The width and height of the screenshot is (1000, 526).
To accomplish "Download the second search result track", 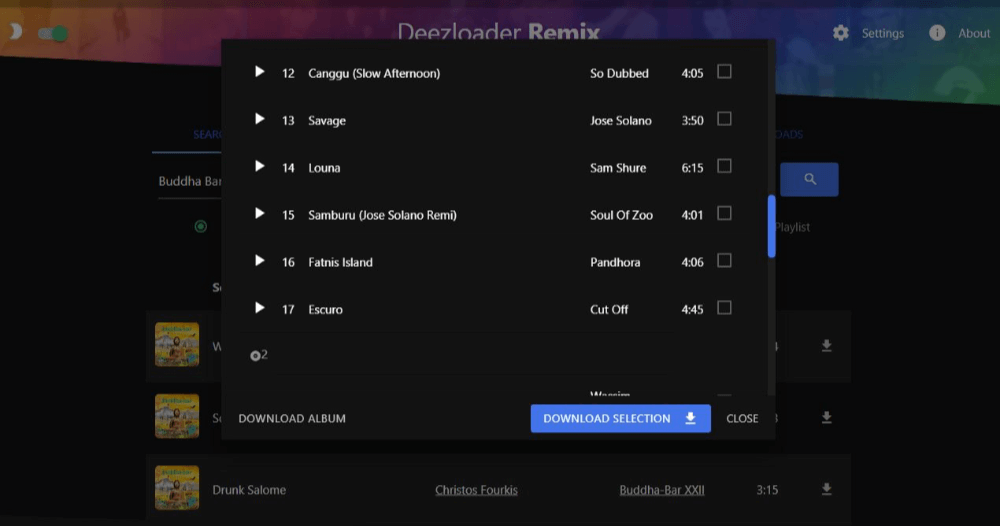I will pos(827,418).
